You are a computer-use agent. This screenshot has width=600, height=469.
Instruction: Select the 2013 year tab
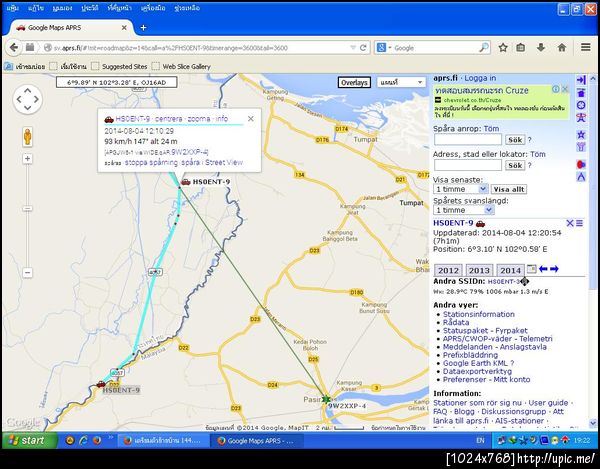[x=479, y=270]
